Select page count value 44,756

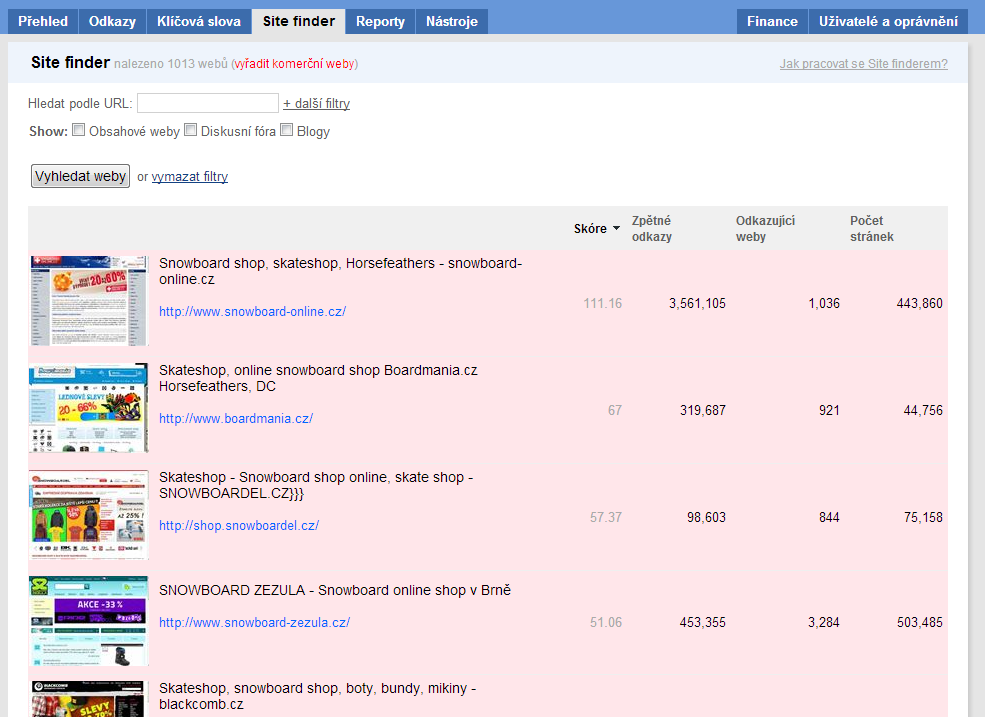click(x=923, y=410)
